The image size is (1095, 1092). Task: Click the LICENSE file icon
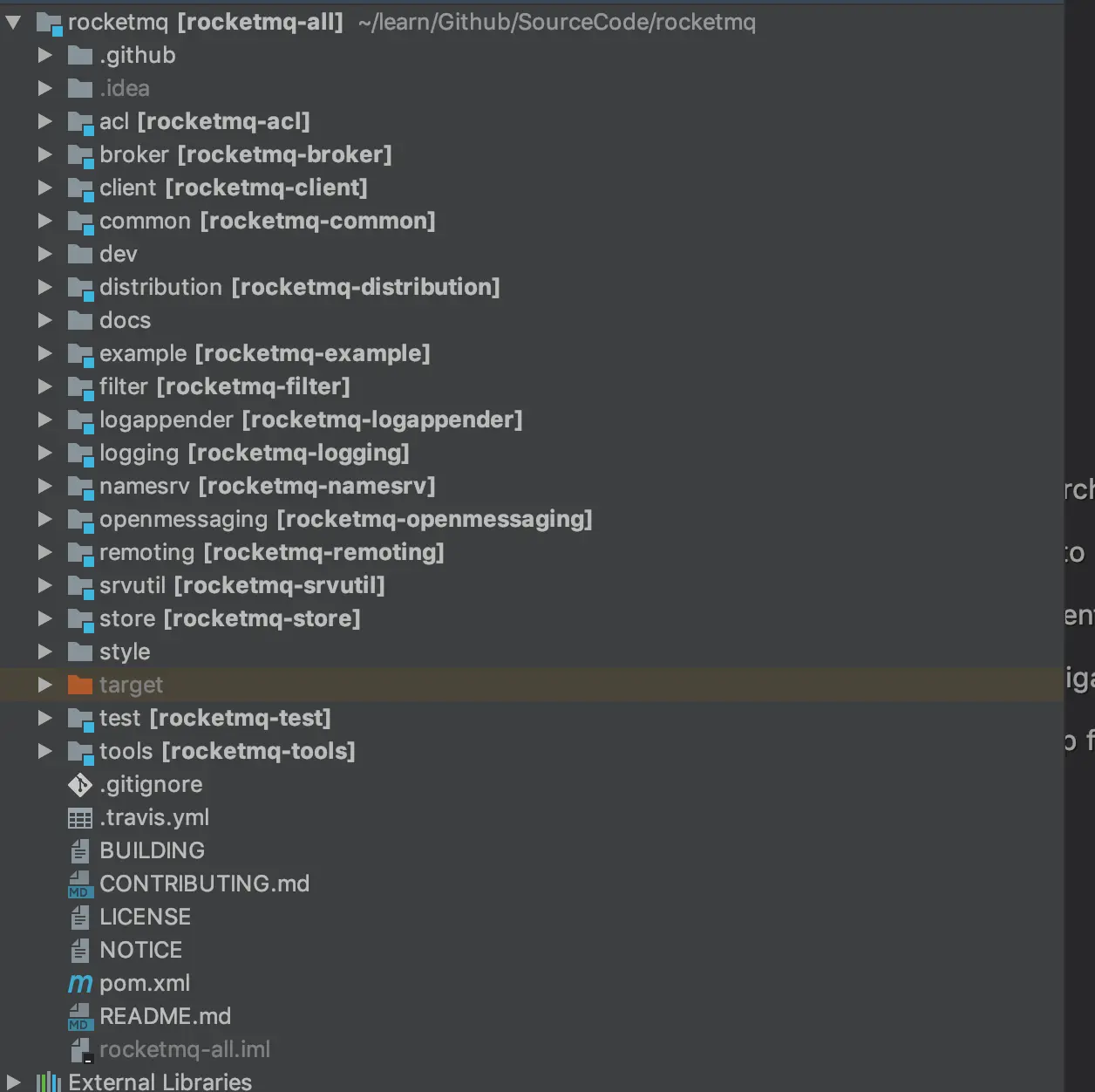80,917
